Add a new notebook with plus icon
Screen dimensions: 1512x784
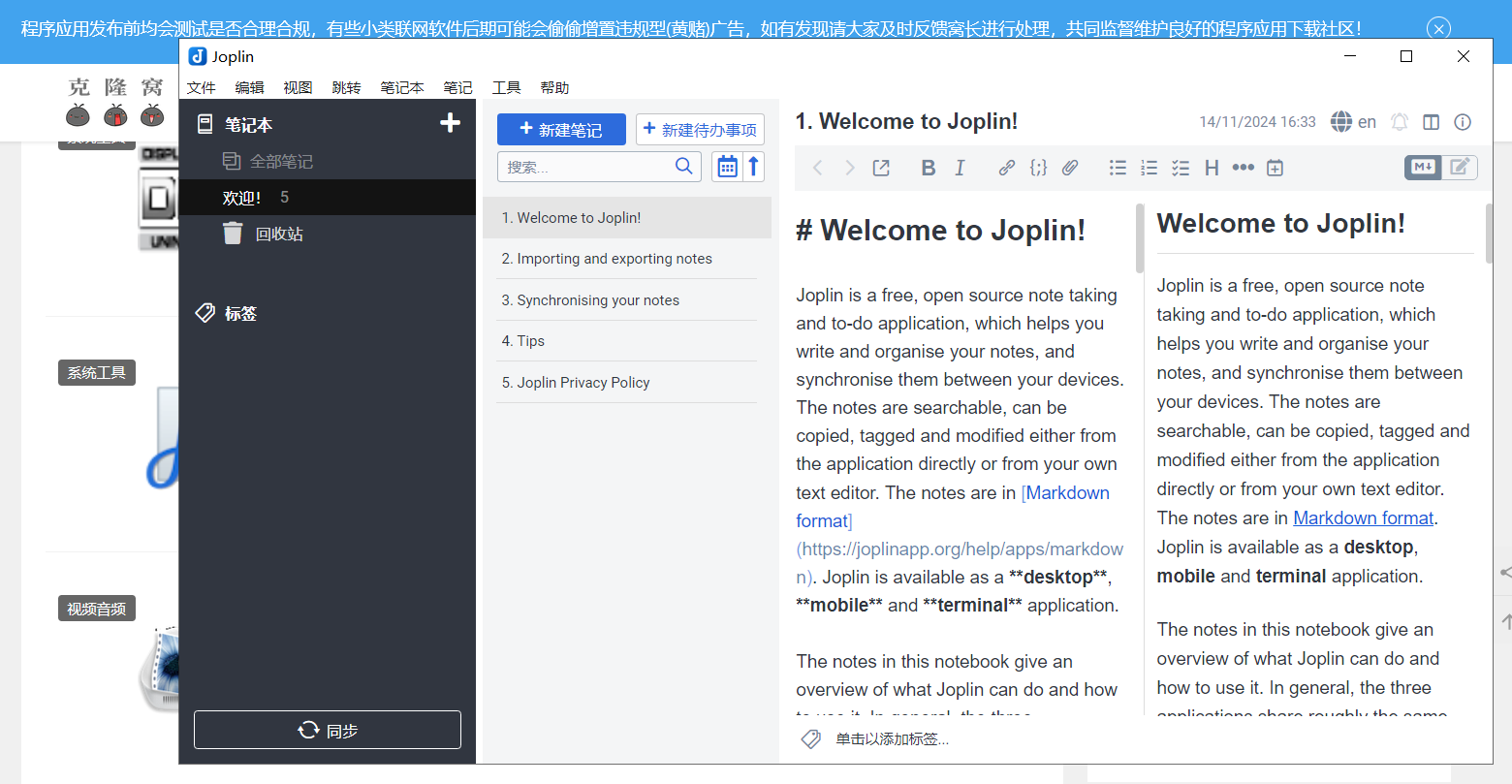click(450, 122)
